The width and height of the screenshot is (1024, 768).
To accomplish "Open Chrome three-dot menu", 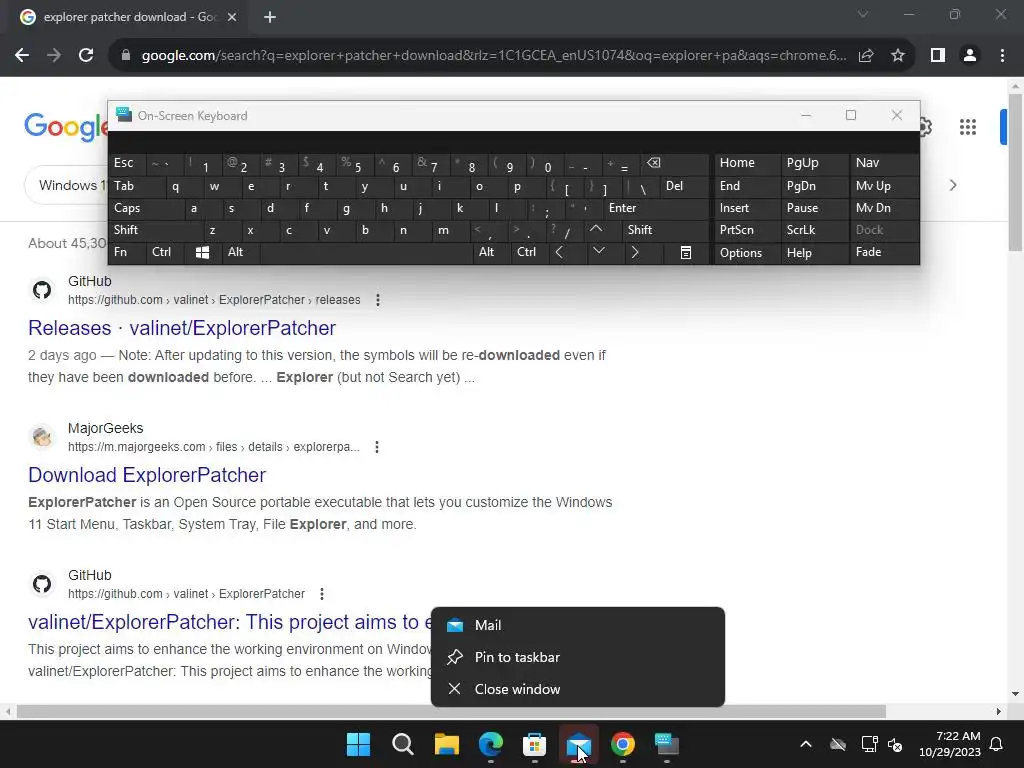I will click(x=1002, y=56).
